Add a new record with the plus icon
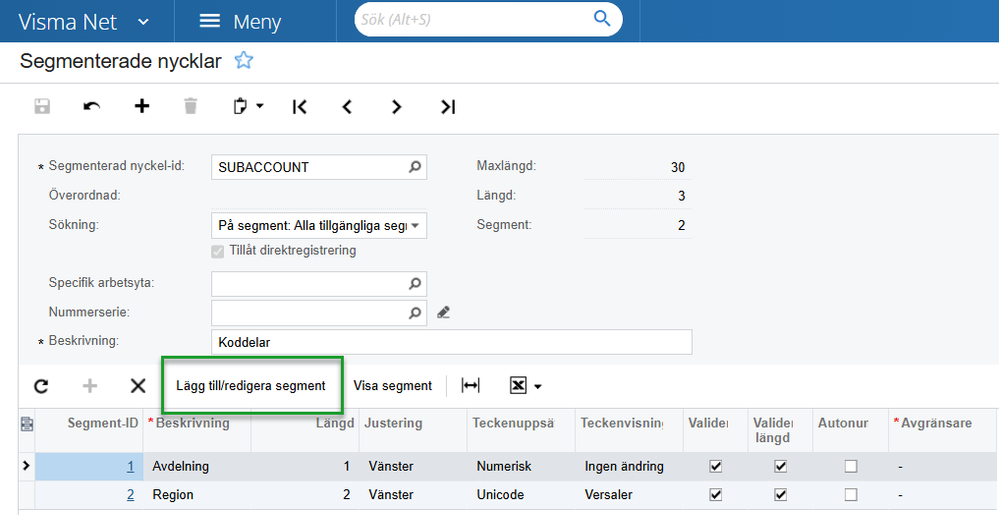Viewport: 999px width, 515px height. 142,106
